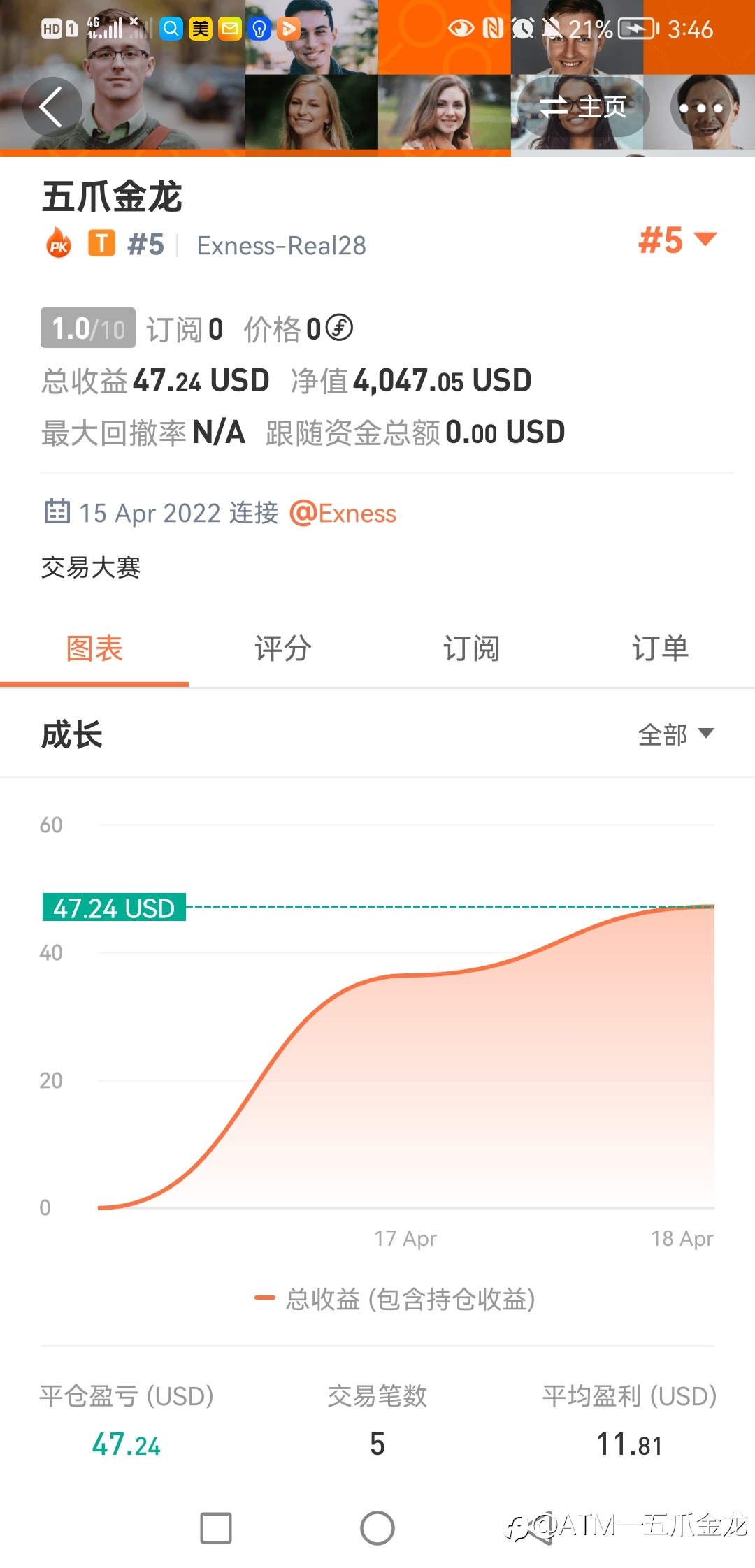Open the @Exness broker link
The height and width of the screenshot is (1568, 755).
[343, 514]
